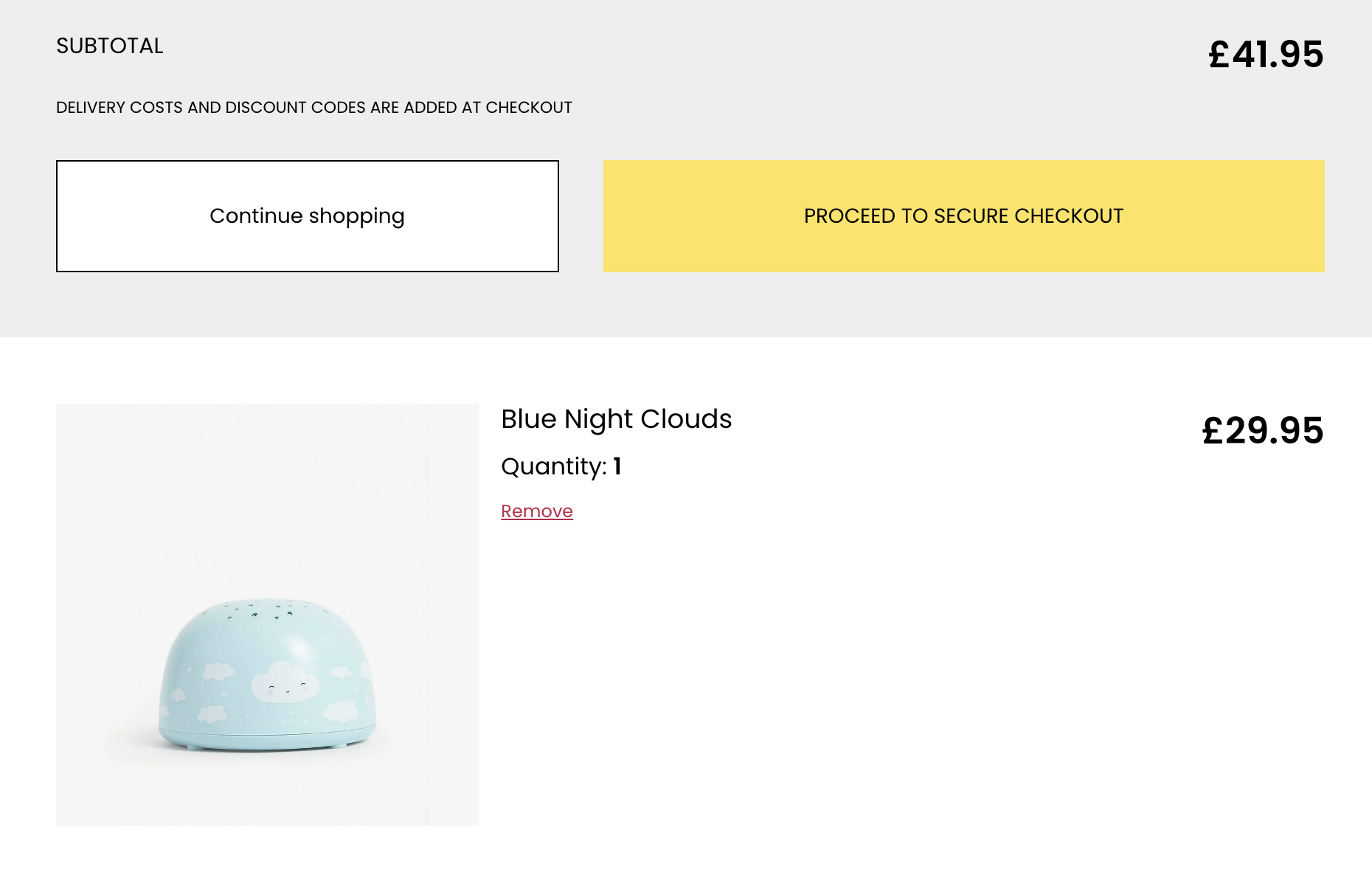Screen dimensions: 1372x878
Task: Click the Blue Night Clouds product title
Action: click(616, 419)
